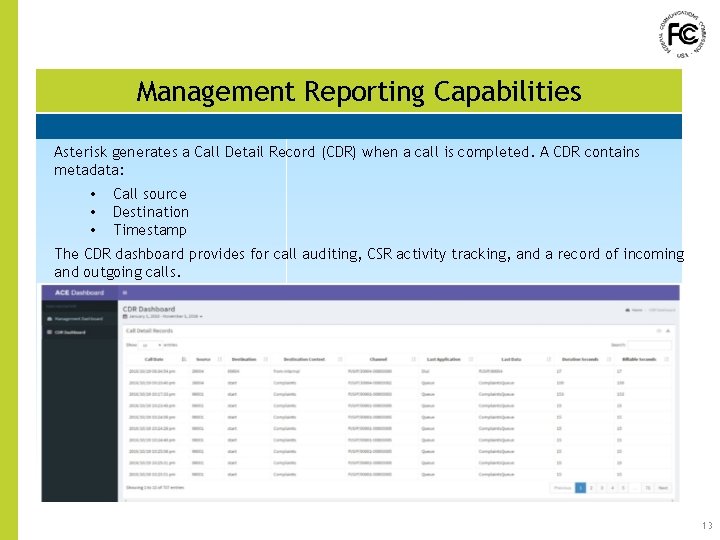Click the ACE Dashboard logo
This screenshot has width=720, height=540.
click(x=79, y=292)
